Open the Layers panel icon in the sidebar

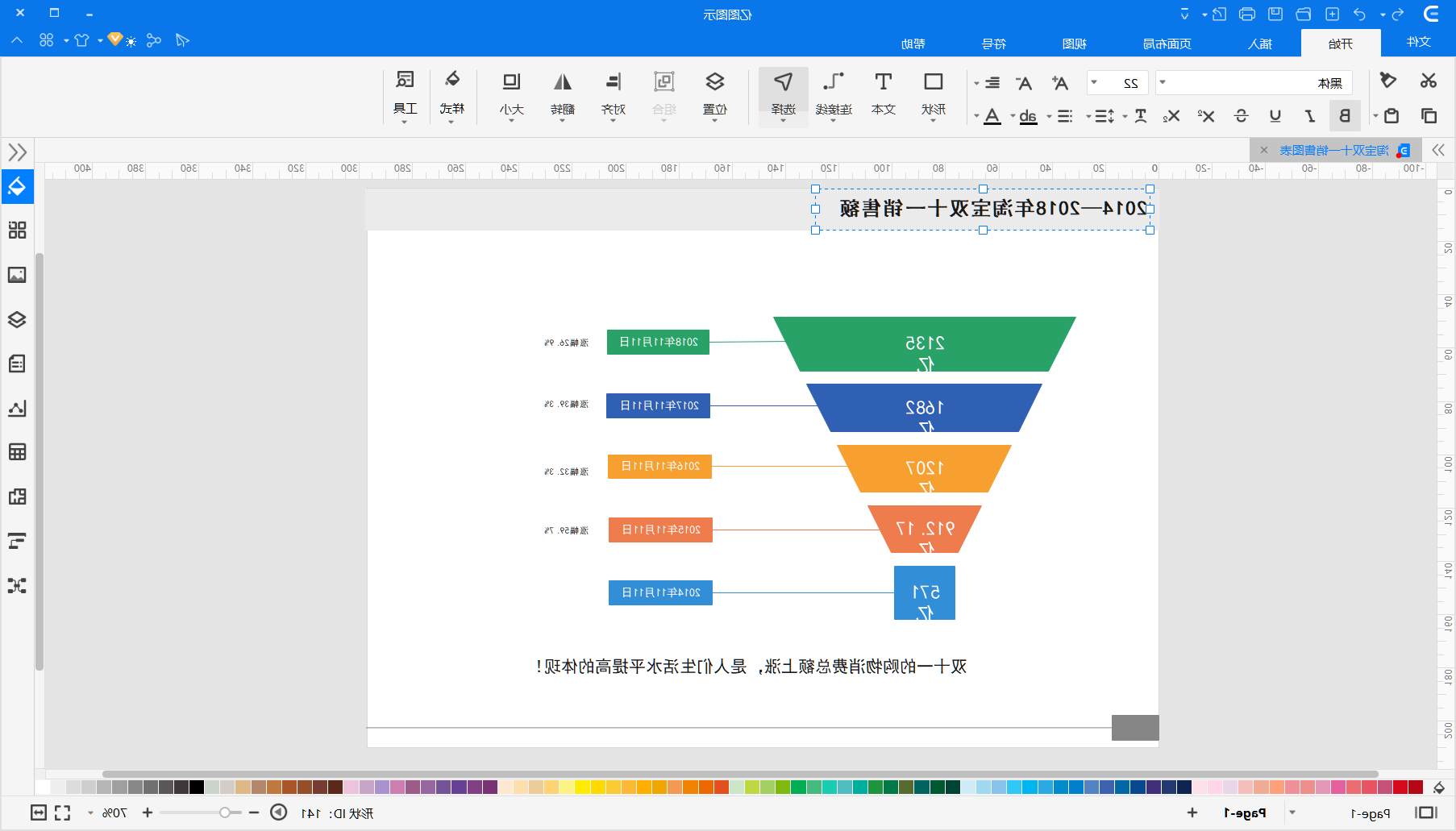[x=17, y=319]
